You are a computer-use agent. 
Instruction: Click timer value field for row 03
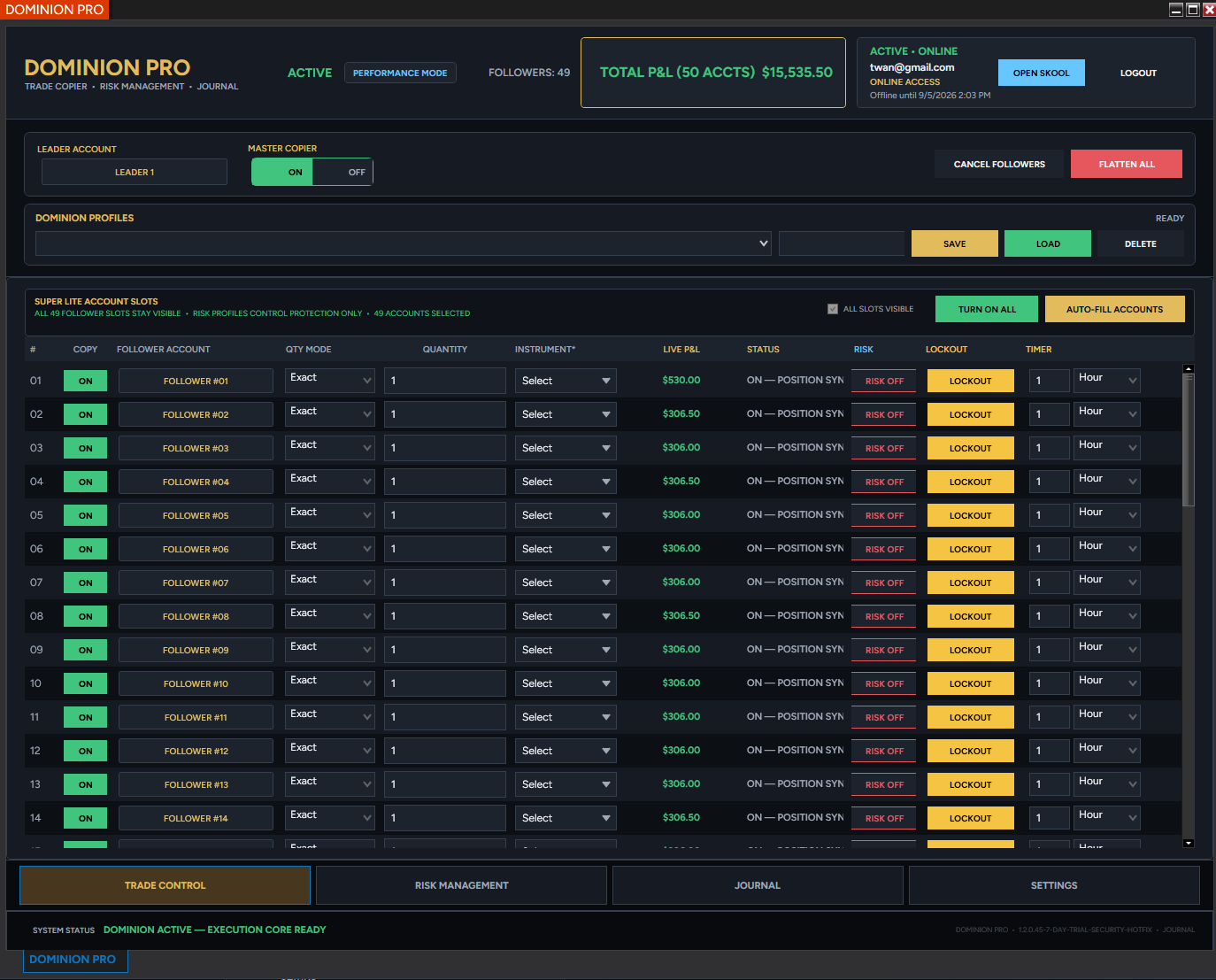tap(1050, 448)
